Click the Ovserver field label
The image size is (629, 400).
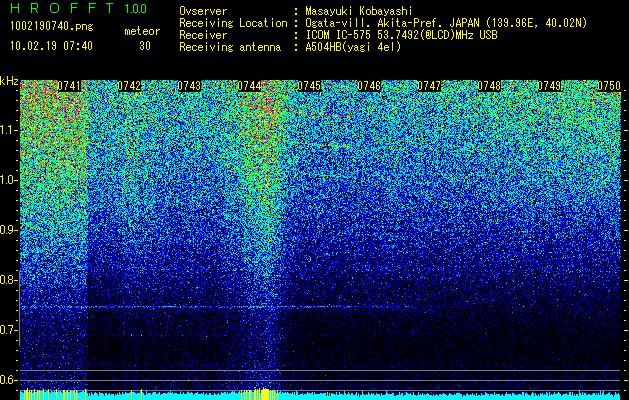click(203, 11)
